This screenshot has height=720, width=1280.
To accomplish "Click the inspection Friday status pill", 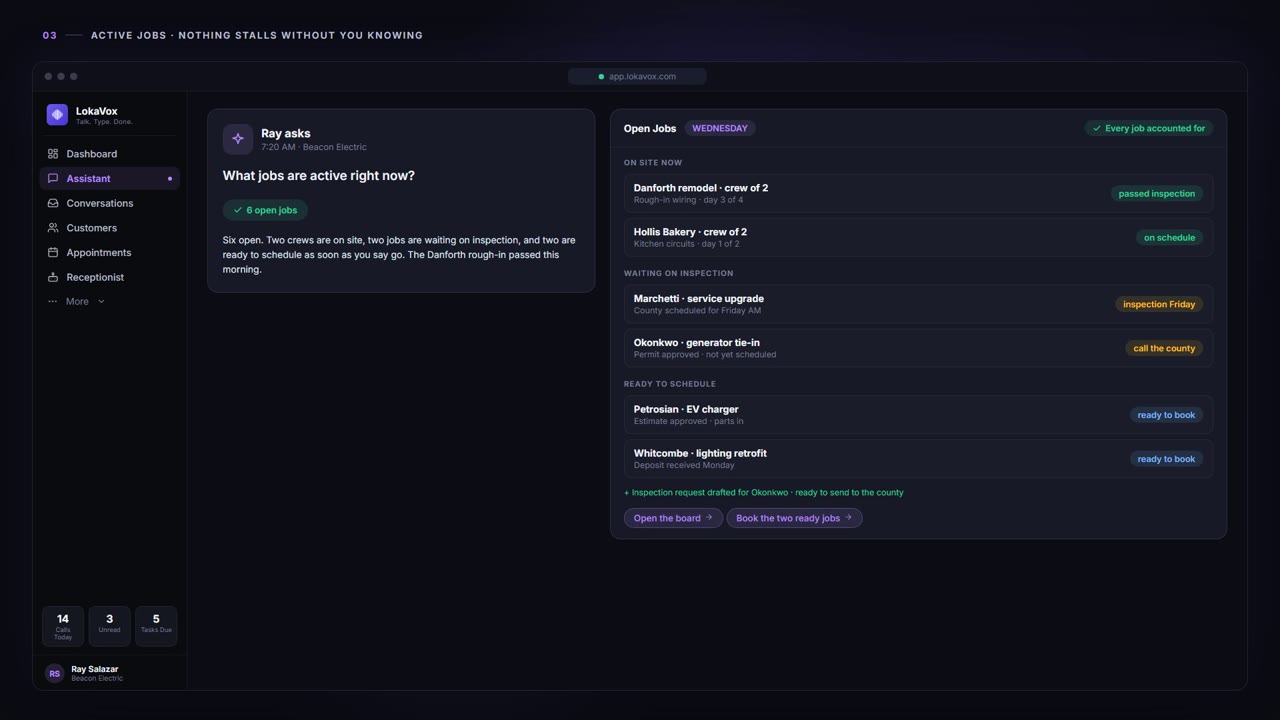I will pyautogui.click(x=1159, y=304).
